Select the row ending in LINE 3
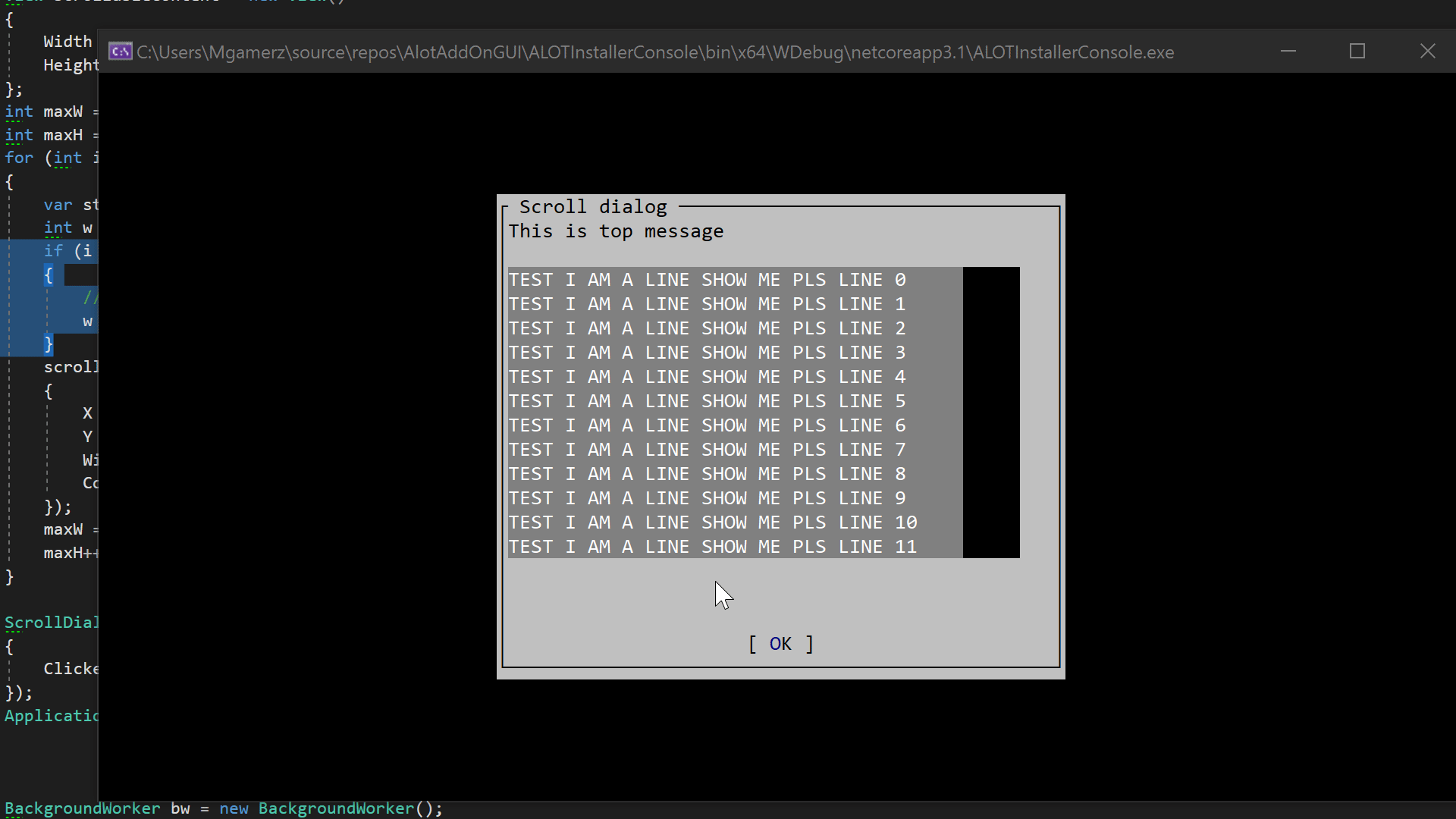The image size is (1456, 819). [735, 353]
